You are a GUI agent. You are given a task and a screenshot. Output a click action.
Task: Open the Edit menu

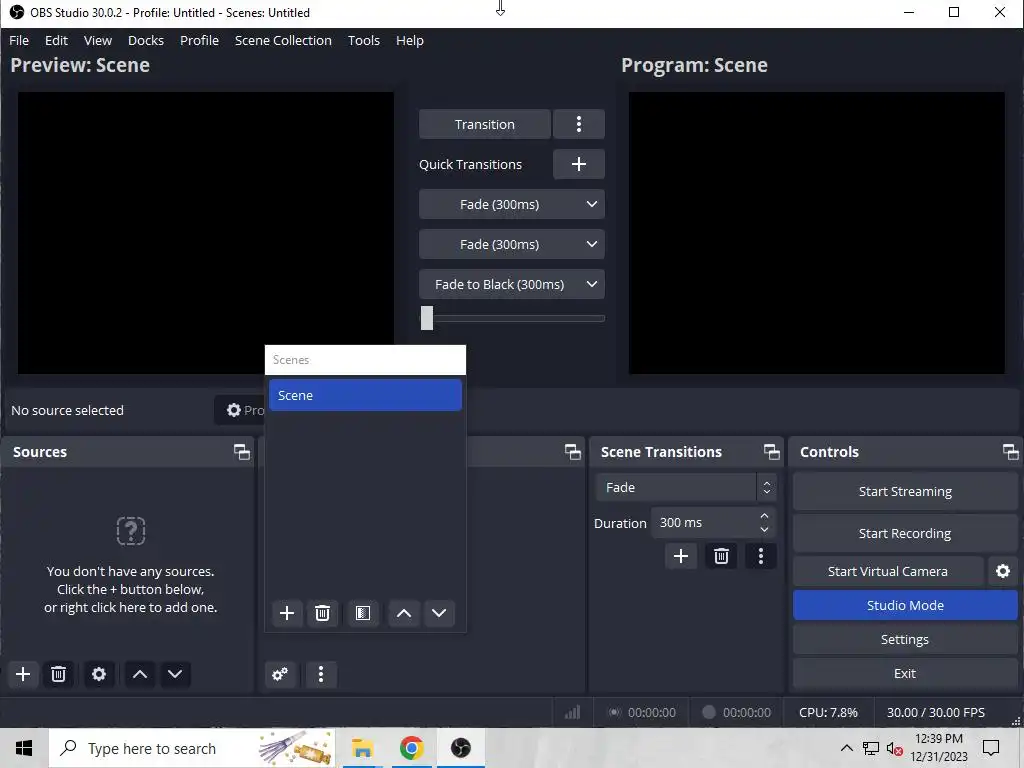tap(56, 40)
